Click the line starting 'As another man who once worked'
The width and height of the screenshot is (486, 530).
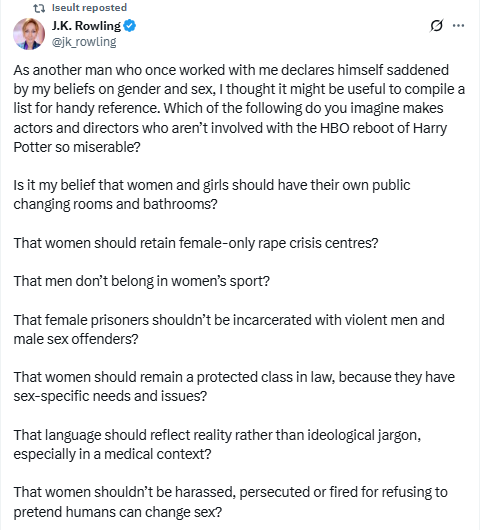pyautogui.click(x=231, y=70)
